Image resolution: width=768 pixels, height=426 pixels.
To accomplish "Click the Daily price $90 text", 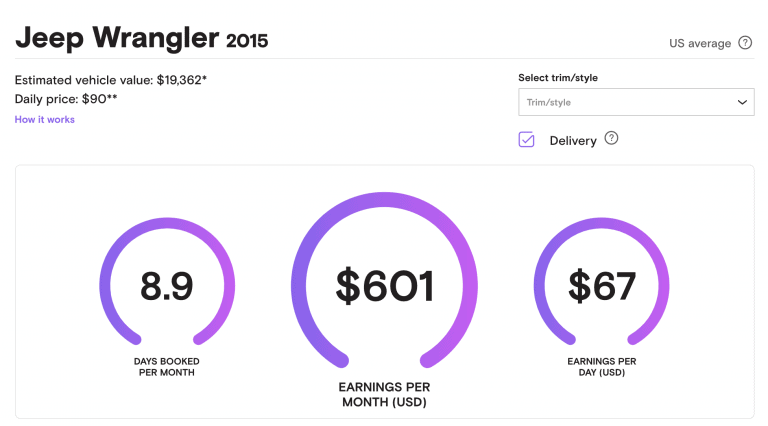I will pos(63,99).
